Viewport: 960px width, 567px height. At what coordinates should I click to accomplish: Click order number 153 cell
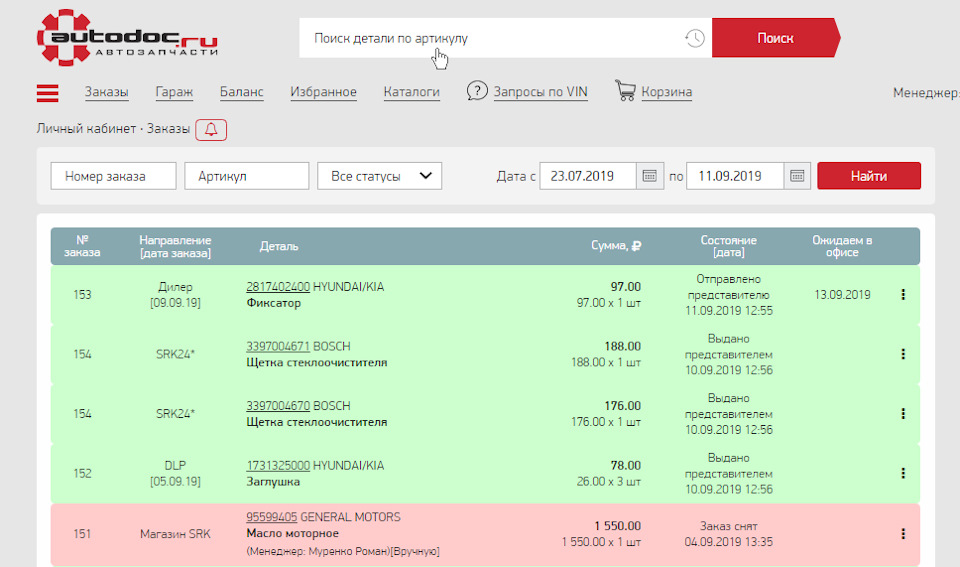click(x=82, y=295)
